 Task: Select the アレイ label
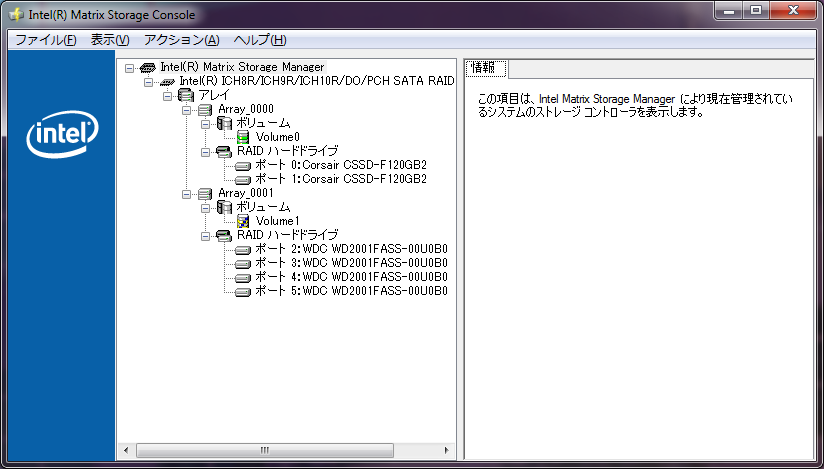pyautogui.click(x=214, y=96)
